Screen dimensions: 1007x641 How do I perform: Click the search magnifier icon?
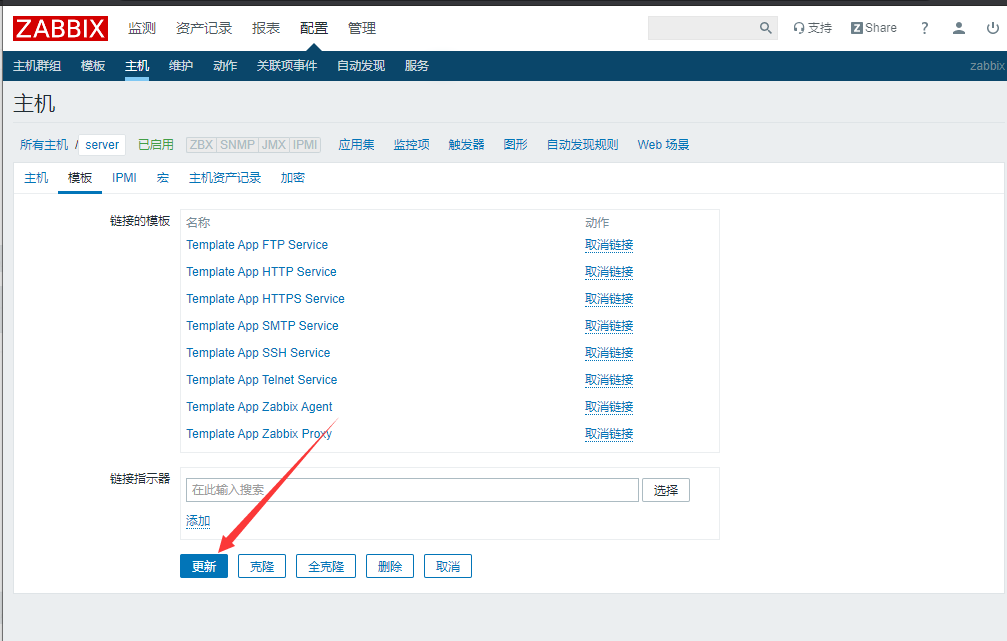click(x=765, y=28)
